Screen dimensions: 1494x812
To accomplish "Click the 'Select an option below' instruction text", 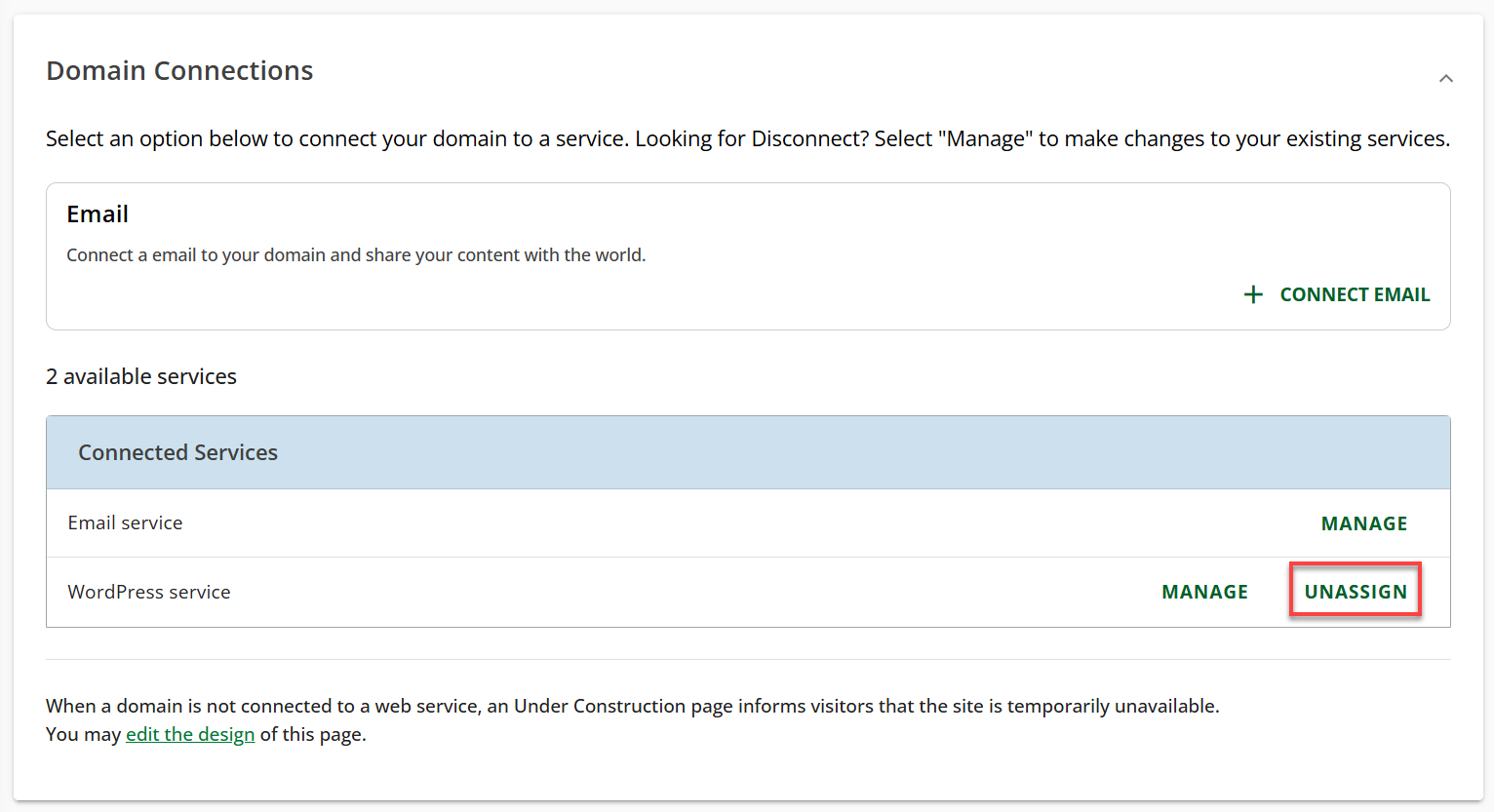I will click(x=748, y=139).
